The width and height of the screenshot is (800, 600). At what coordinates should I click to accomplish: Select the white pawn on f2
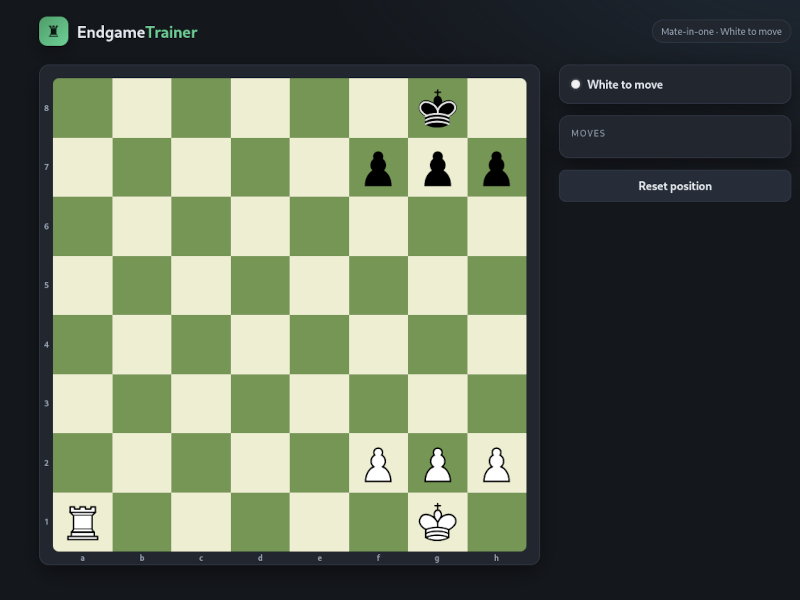(x=378, y=465)
